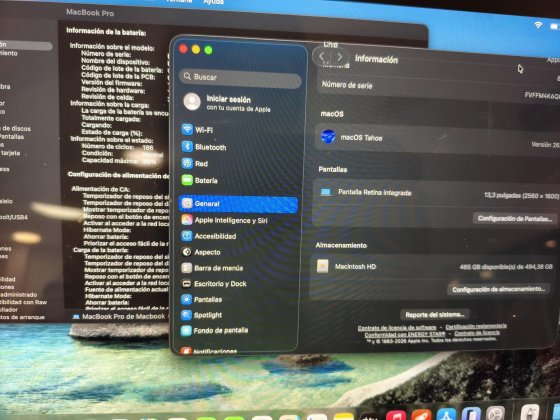Click the Configuración de Pantallas button
The width and height of the screenshot is (560, 420).
(x=515, y=218)
